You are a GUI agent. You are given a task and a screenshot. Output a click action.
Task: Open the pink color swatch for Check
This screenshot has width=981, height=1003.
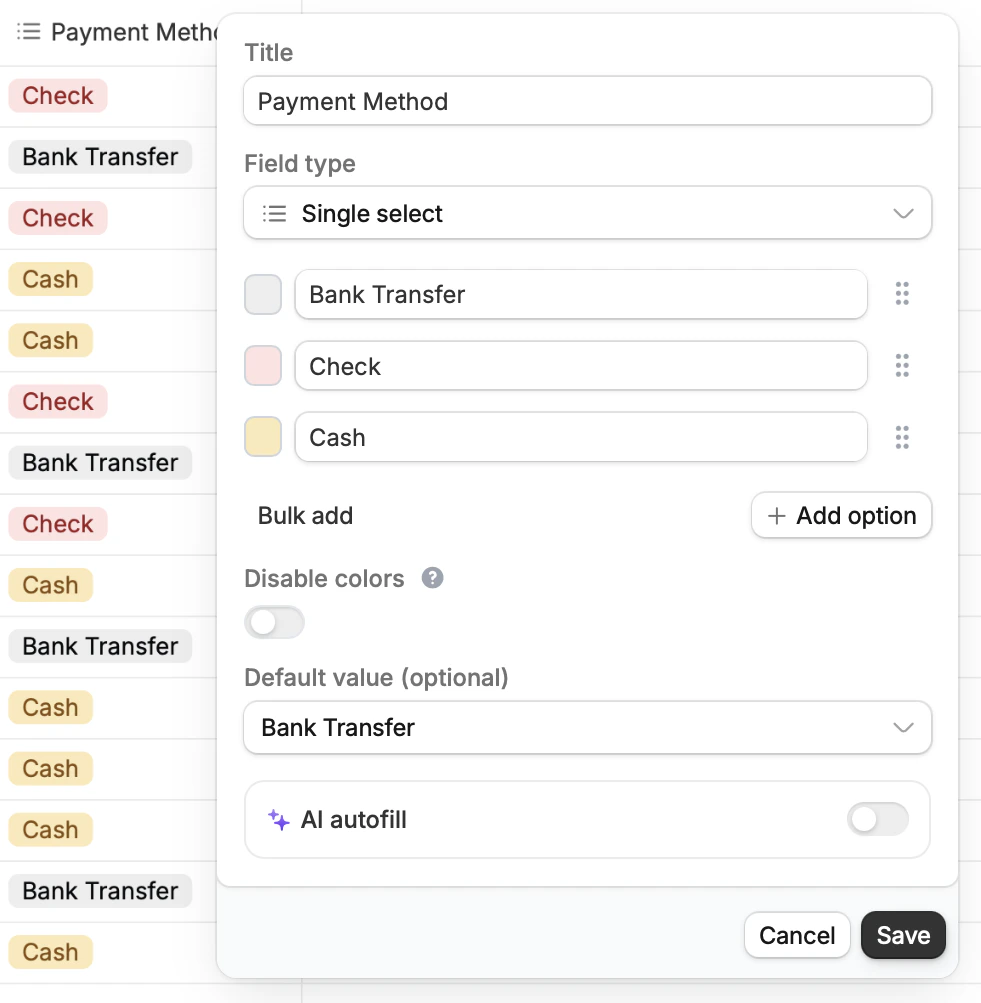pyautogui.click(x=263, y=365)
